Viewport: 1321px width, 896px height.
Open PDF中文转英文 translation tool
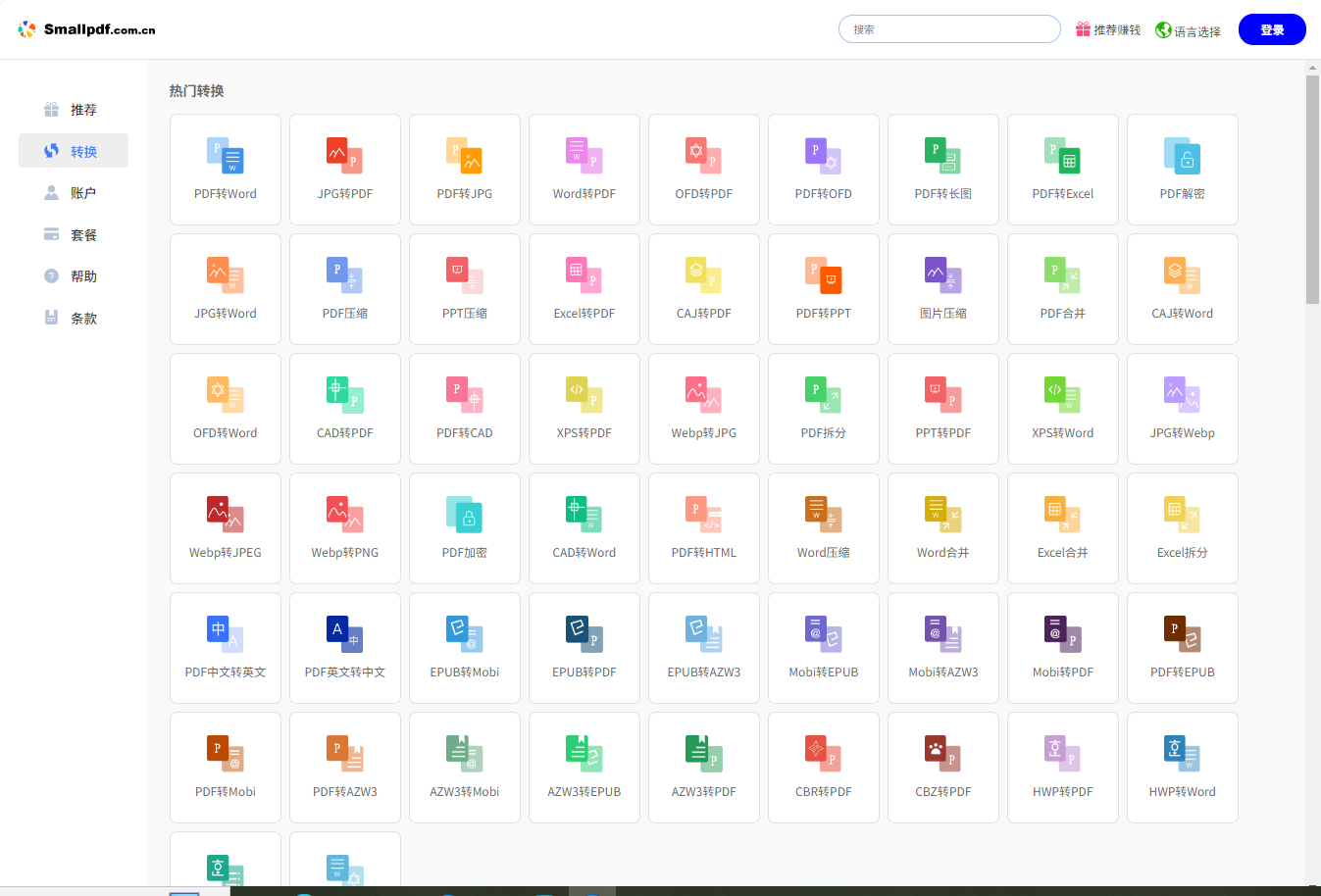[226, 647]
